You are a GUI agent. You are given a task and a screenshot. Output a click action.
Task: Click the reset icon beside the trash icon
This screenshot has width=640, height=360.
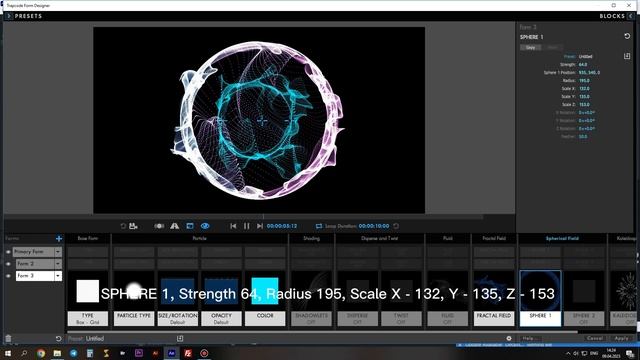(58, 338)
